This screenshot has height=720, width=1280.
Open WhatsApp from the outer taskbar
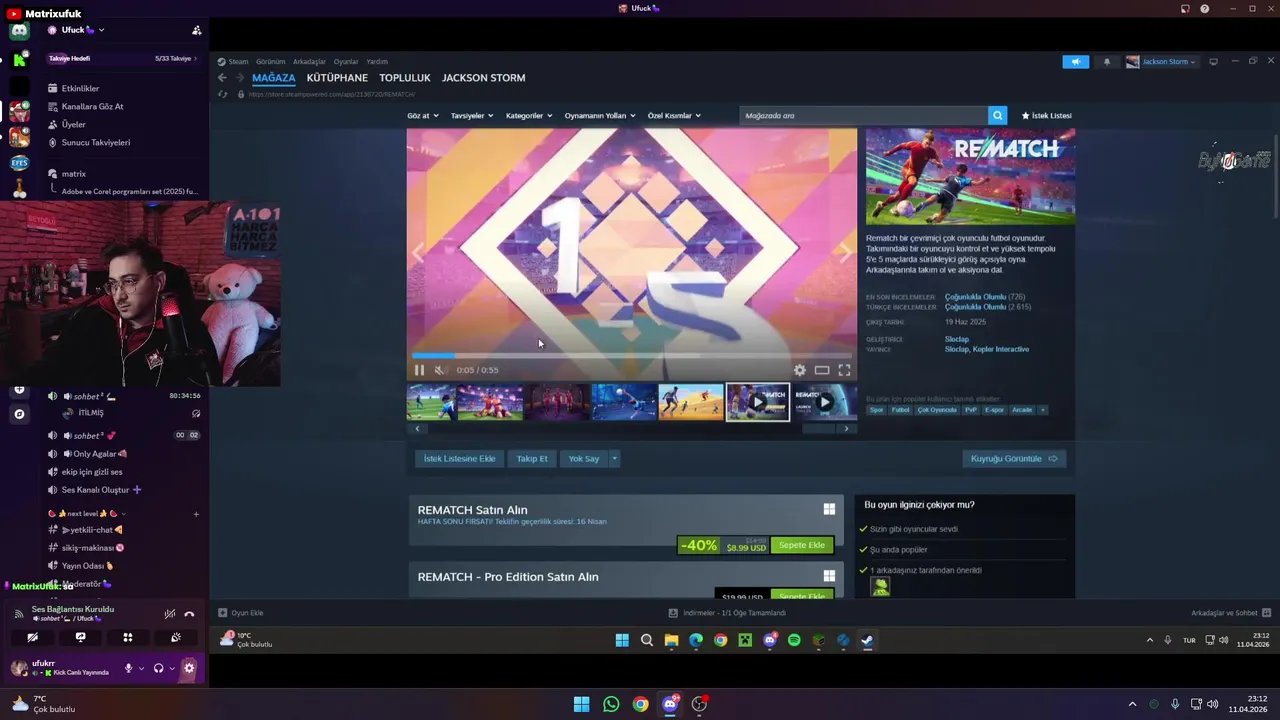611,704
